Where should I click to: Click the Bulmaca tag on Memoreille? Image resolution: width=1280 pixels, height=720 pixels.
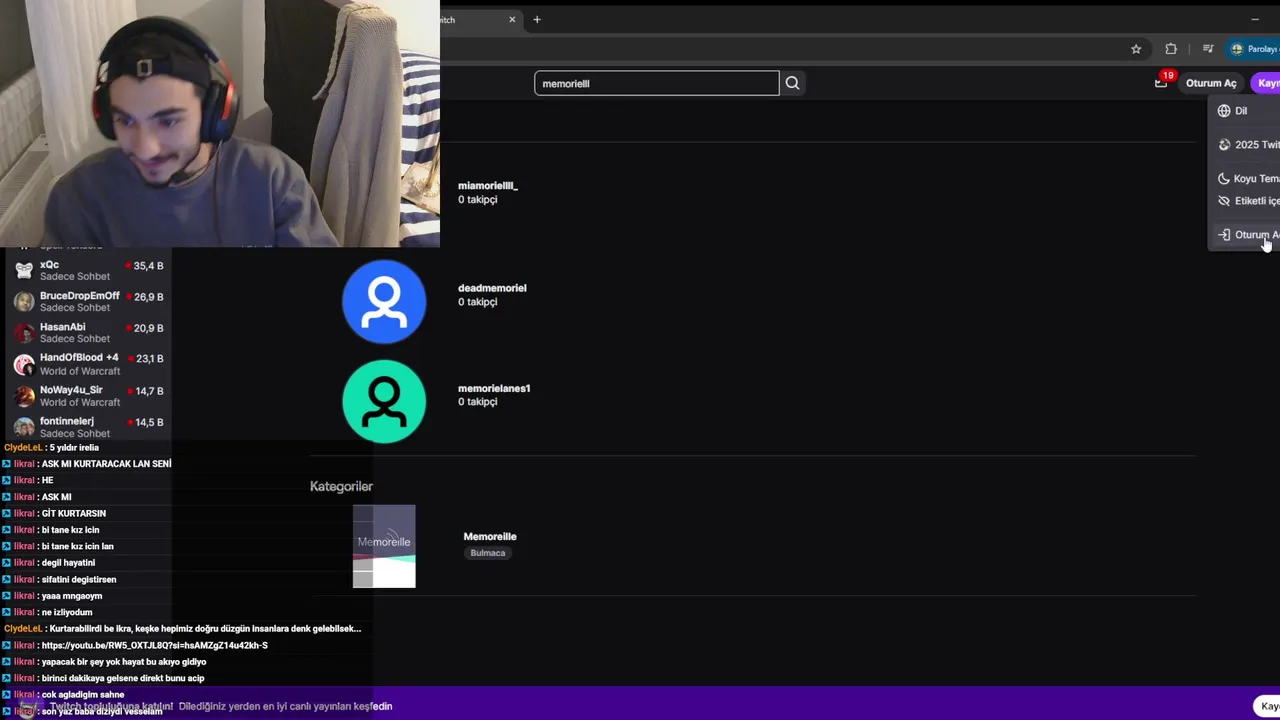[x=488, y=553]
